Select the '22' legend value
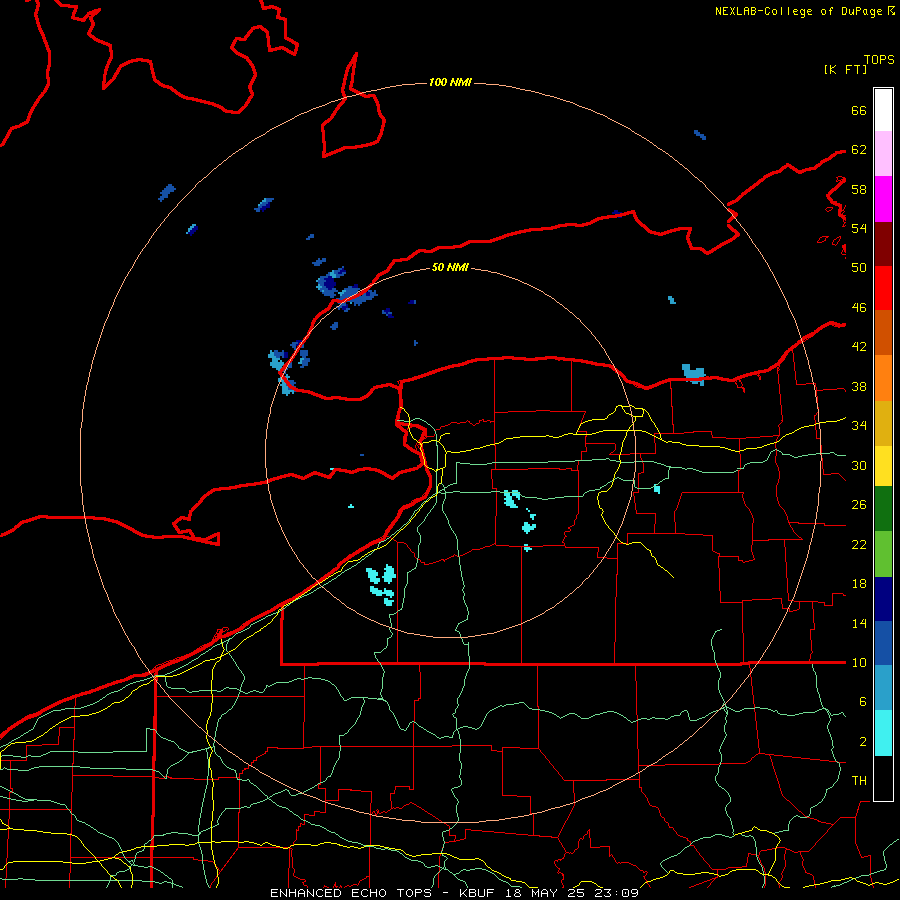This screenshot has height=900, width=900. (x=859, y=545)
